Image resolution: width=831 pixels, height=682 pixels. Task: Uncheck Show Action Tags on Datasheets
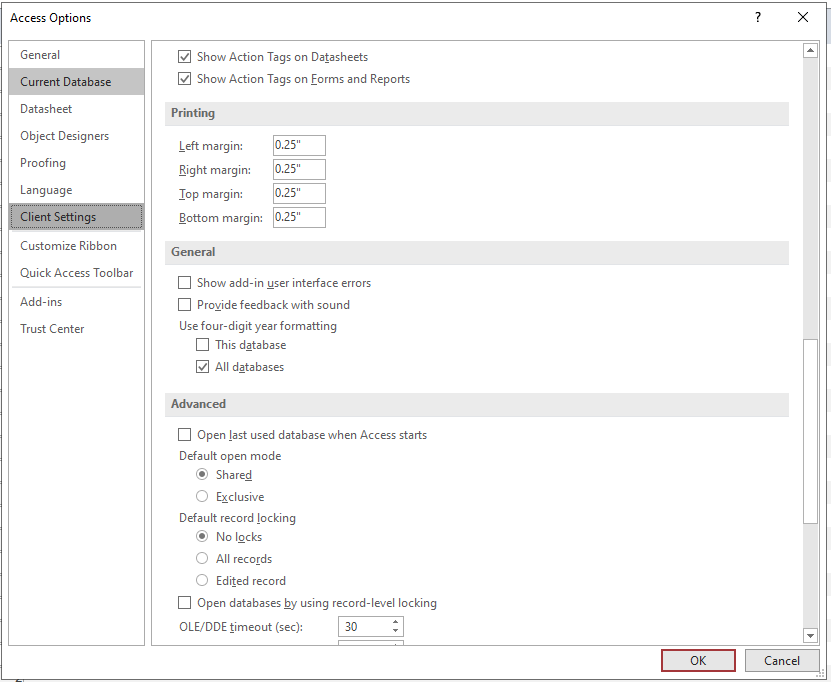pyautogui.click(x=184, y=57)
